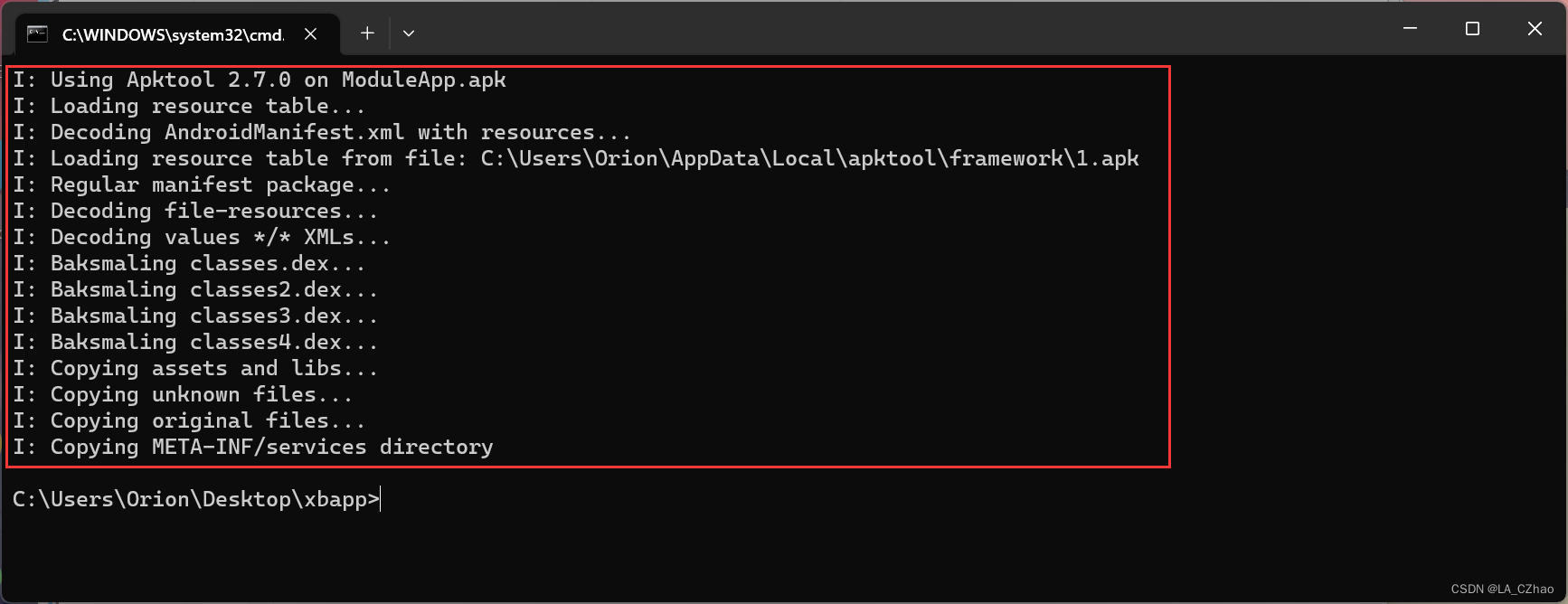
Task: Click the 'Baksmaling classes.dex' output line
Action: 189,263
